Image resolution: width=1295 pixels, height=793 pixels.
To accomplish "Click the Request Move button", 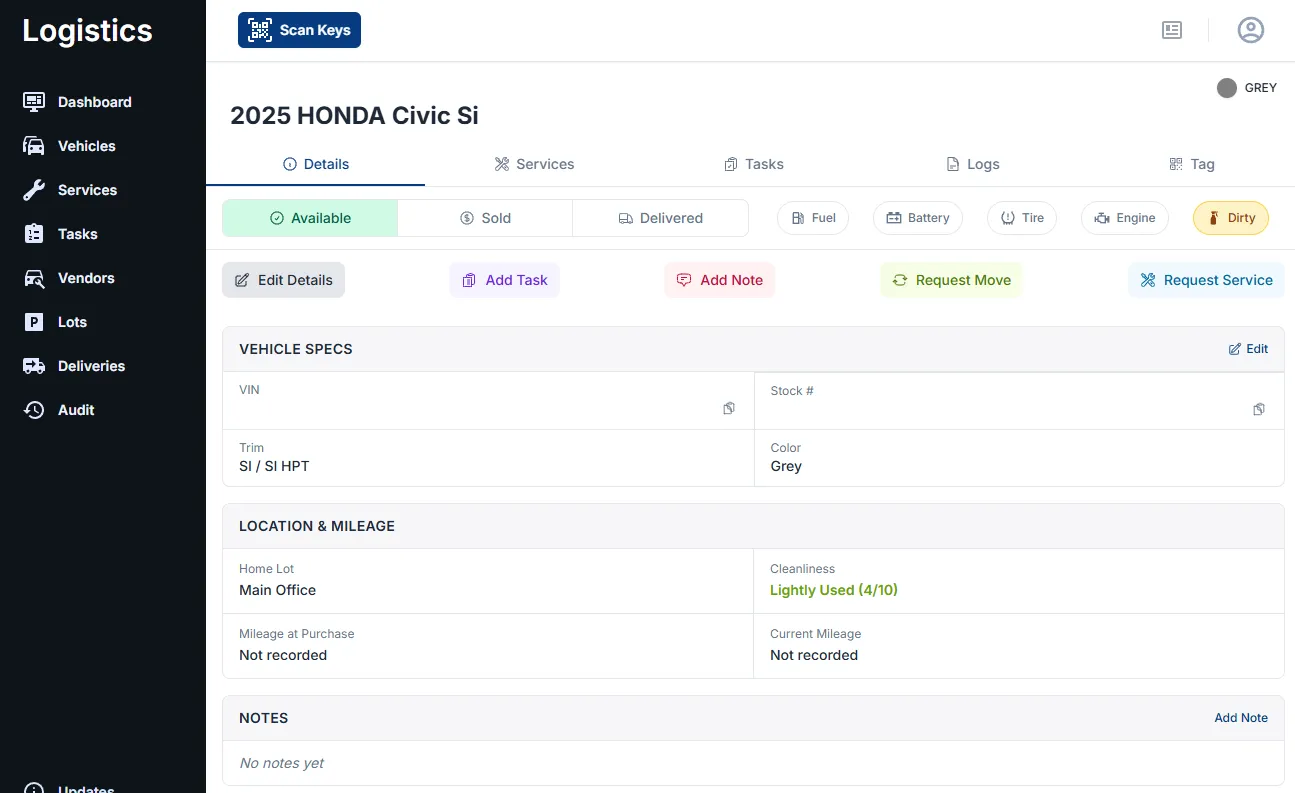I will pos(951,280).
